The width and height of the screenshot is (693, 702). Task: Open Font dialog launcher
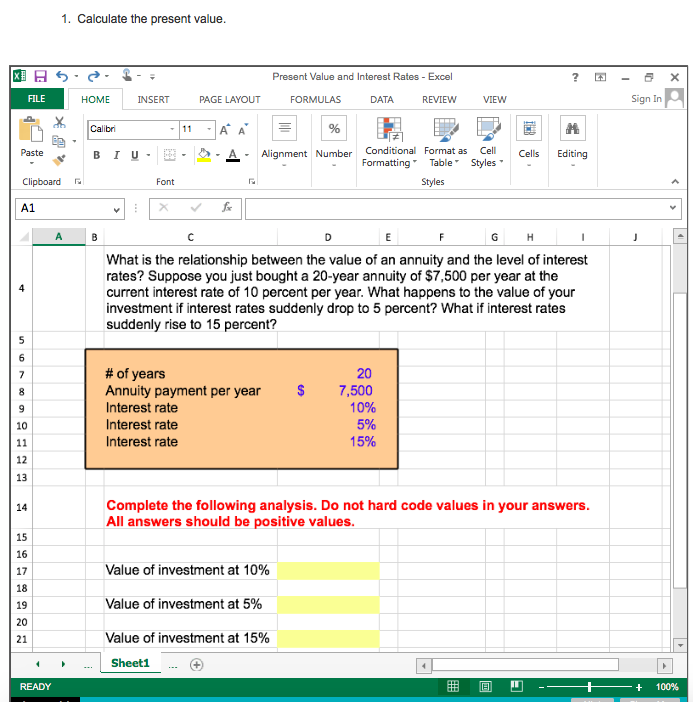click(x=252, y=181)
